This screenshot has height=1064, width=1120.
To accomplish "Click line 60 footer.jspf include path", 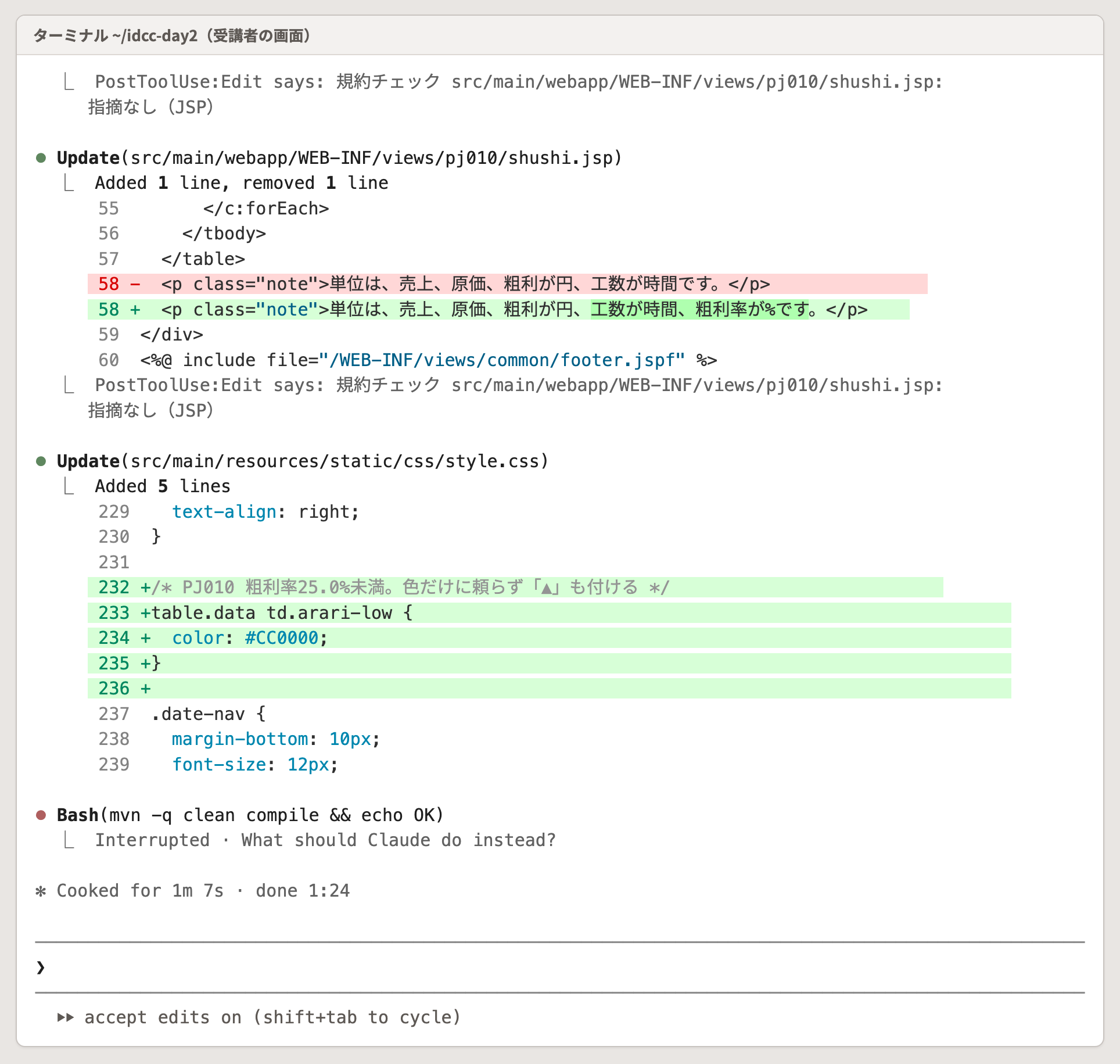I will (502, 360).
